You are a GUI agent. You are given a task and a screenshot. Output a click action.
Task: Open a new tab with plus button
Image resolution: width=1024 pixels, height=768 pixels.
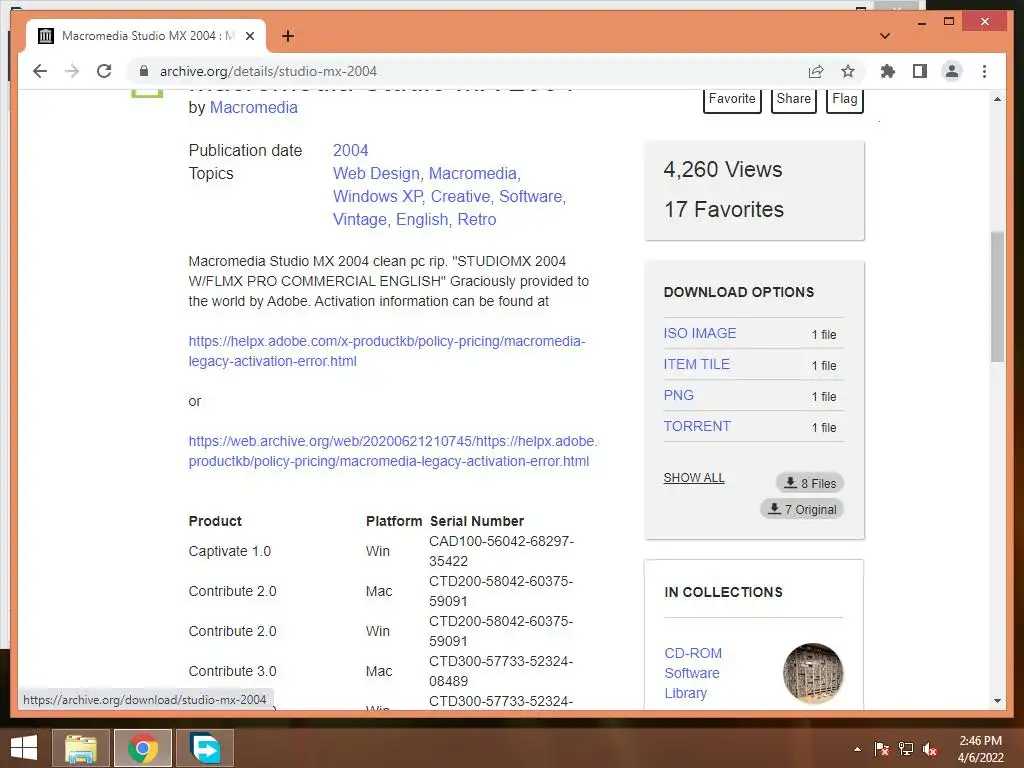coord(288,36)
